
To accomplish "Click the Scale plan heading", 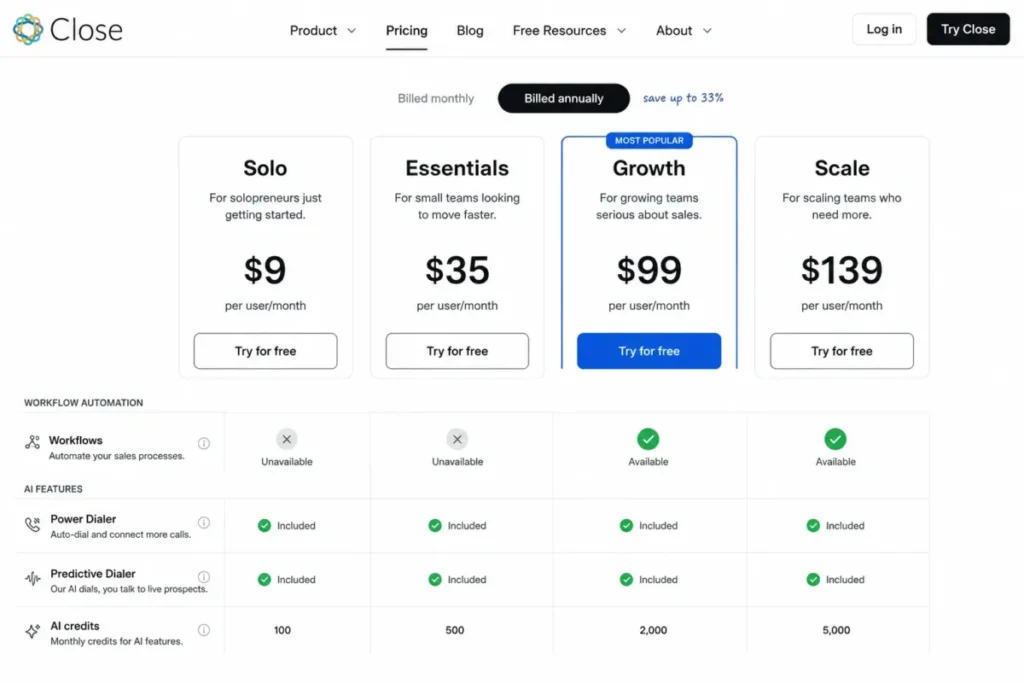I will (x=842, y=168).
